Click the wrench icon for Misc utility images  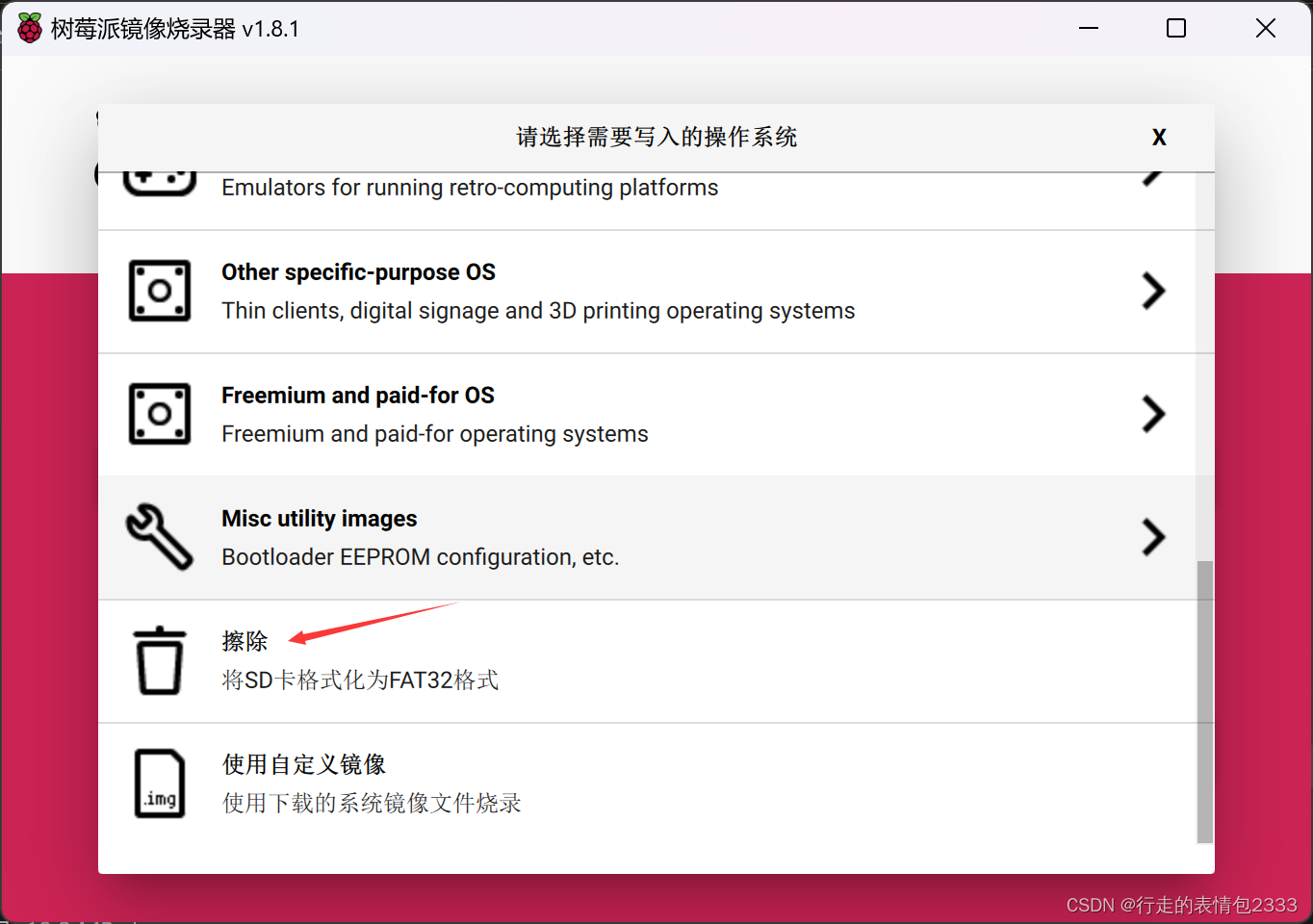[160, 537]
